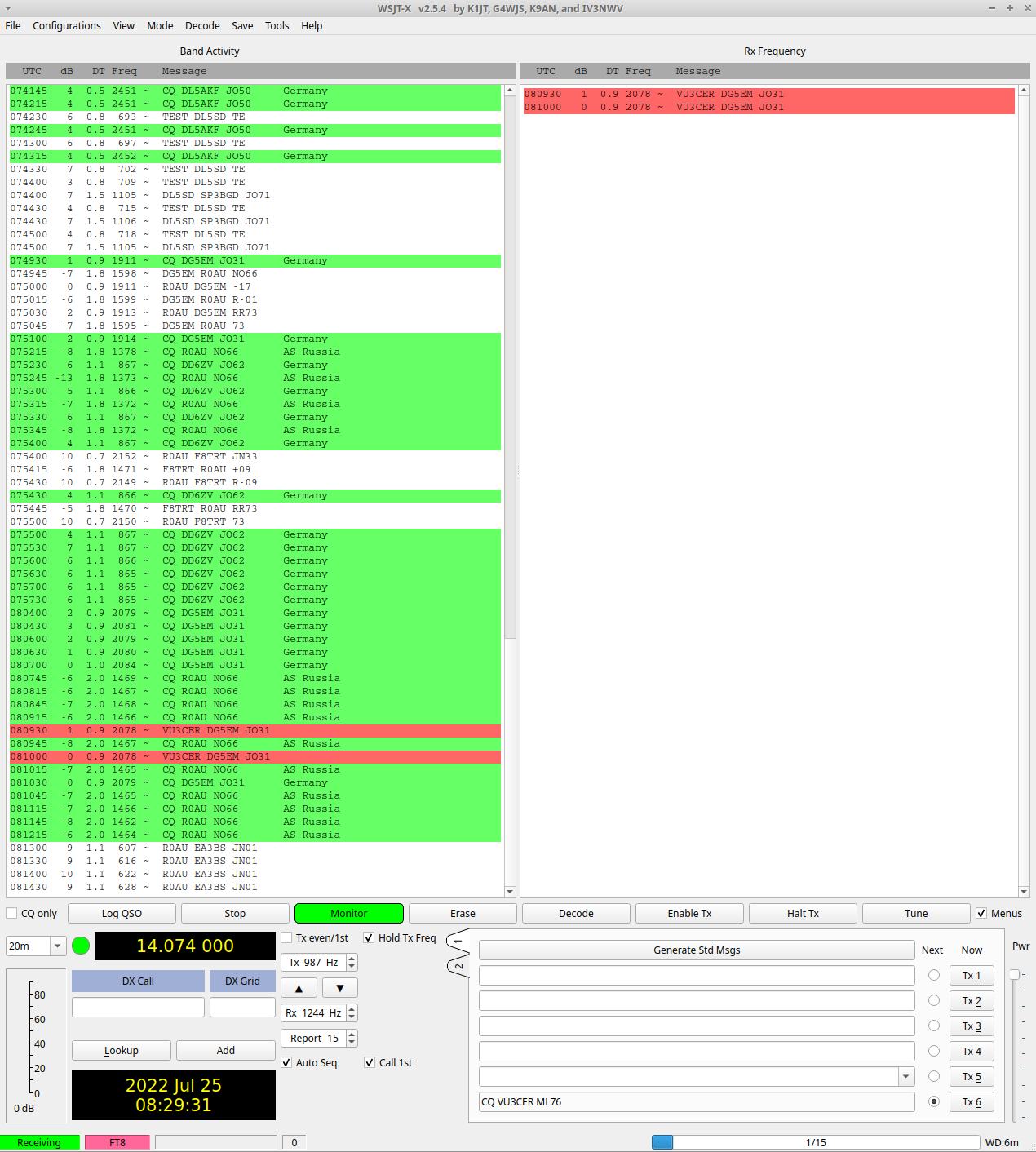Select Next radio for Tx 6
1036x1152 pixels.
[x=934, y=1101]
